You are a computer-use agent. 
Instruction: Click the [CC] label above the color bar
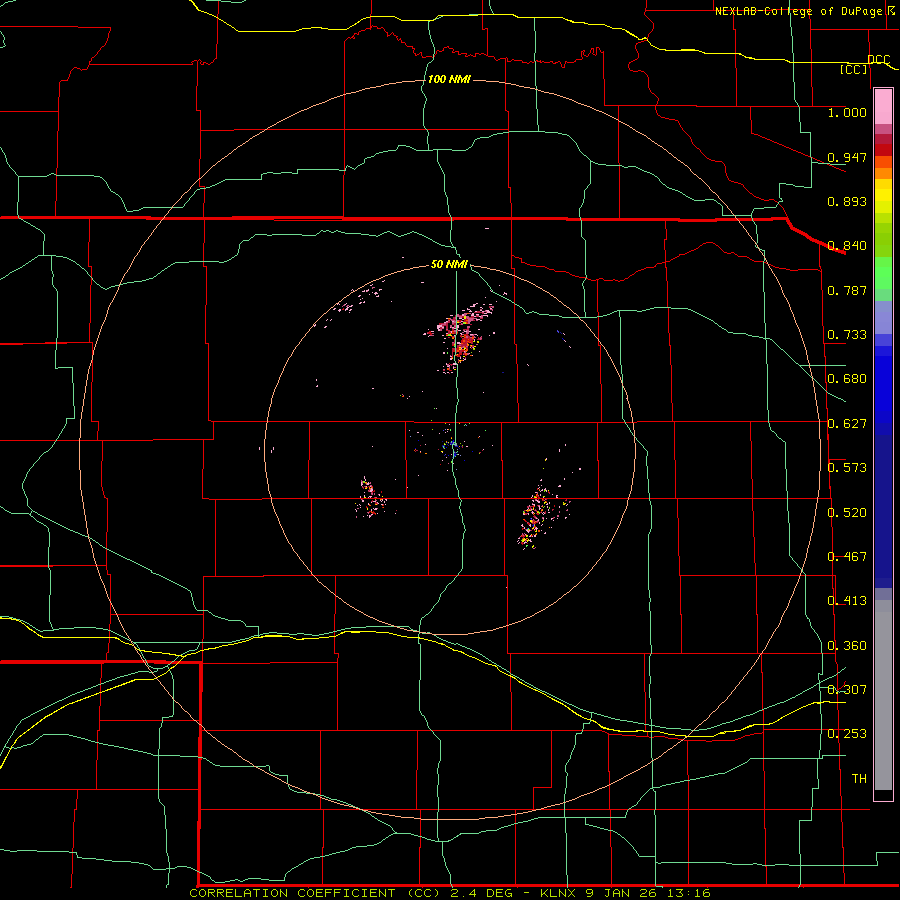[x=854, y=69]
